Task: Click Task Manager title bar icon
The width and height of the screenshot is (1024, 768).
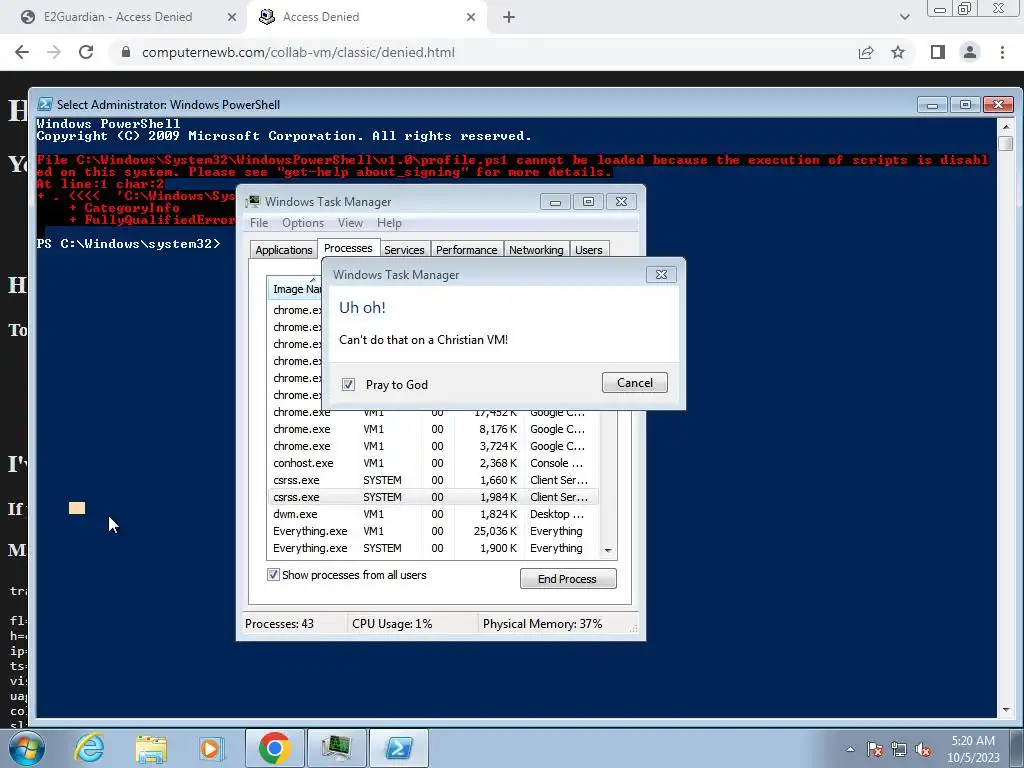Action: pos(252,202)
